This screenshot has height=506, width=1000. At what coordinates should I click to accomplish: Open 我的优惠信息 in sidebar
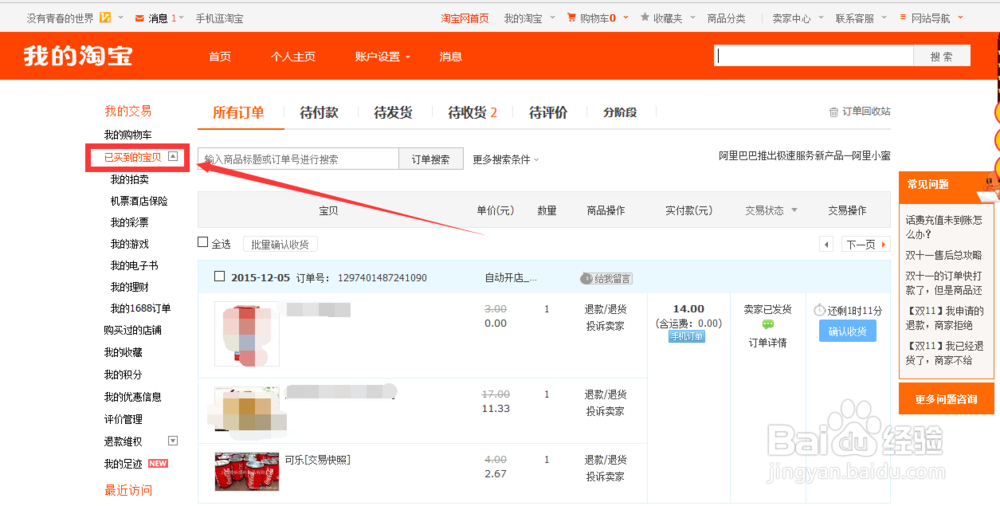tap(133, 397)
